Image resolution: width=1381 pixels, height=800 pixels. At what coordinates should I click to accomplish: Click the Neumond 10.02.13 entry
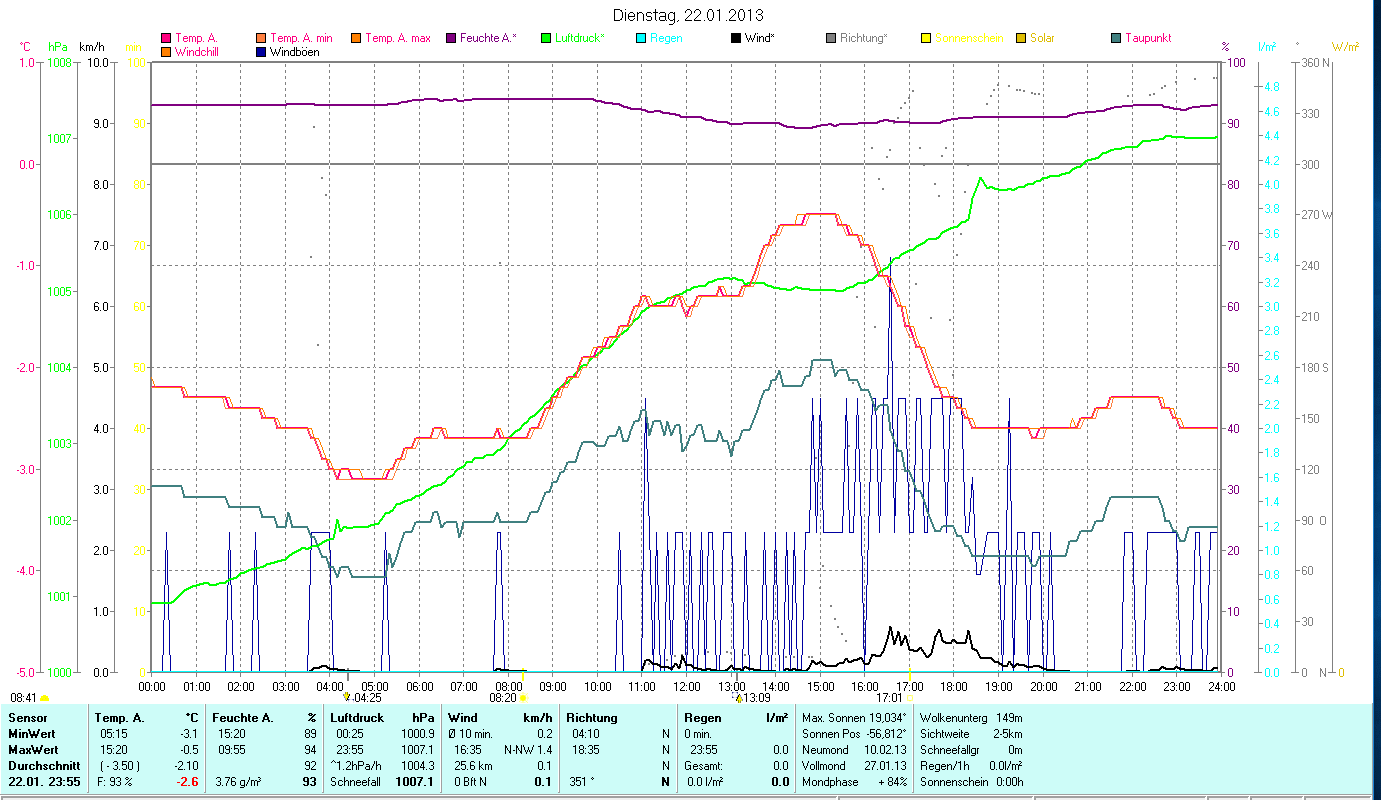855,750
